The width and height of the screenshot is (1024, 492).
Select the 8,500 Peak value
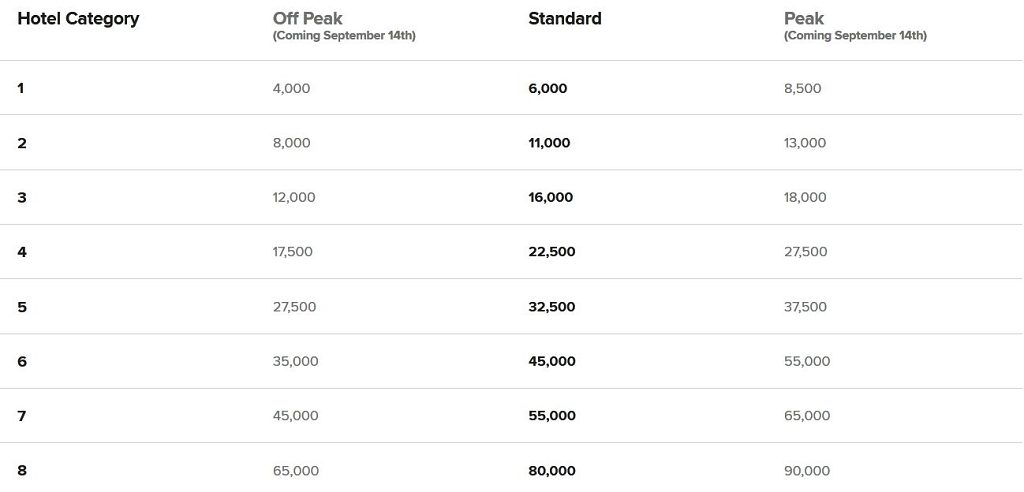pos(802,88)
